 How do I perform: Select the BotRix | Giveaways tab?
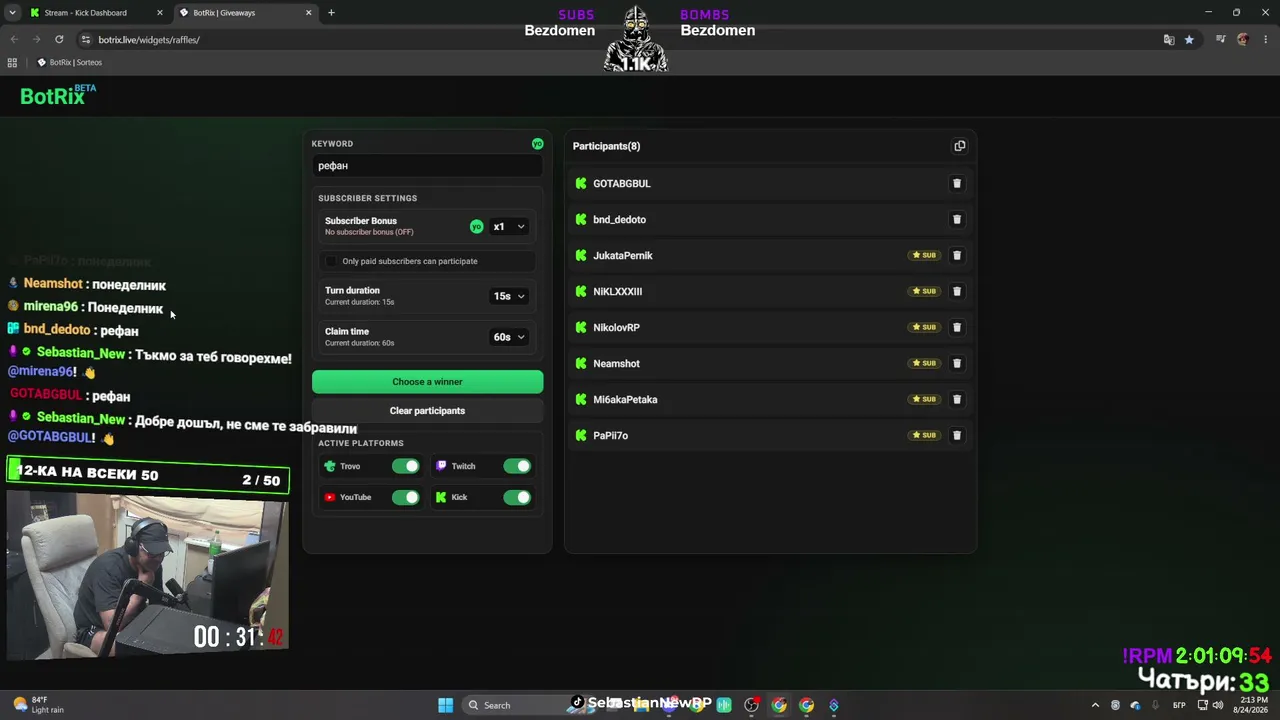(245, 13)
